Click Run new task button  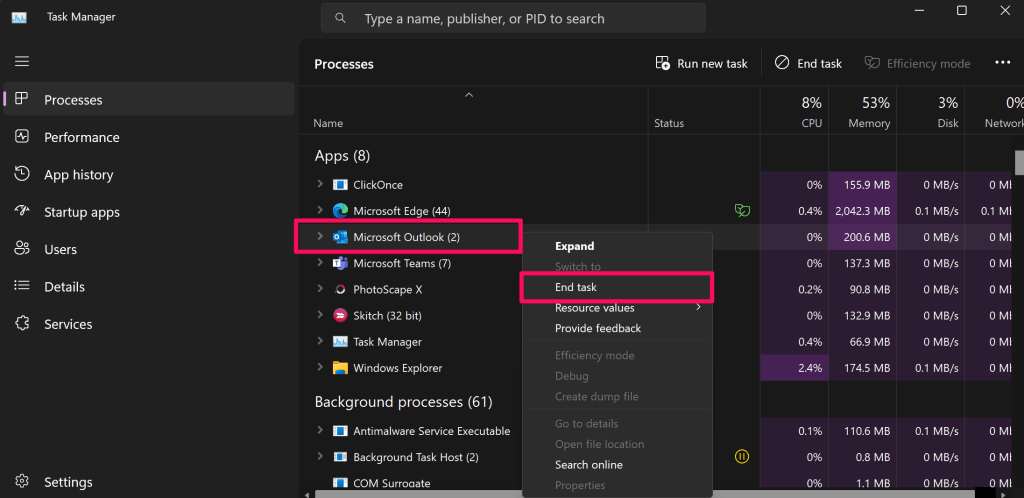[x=701, y=63]
